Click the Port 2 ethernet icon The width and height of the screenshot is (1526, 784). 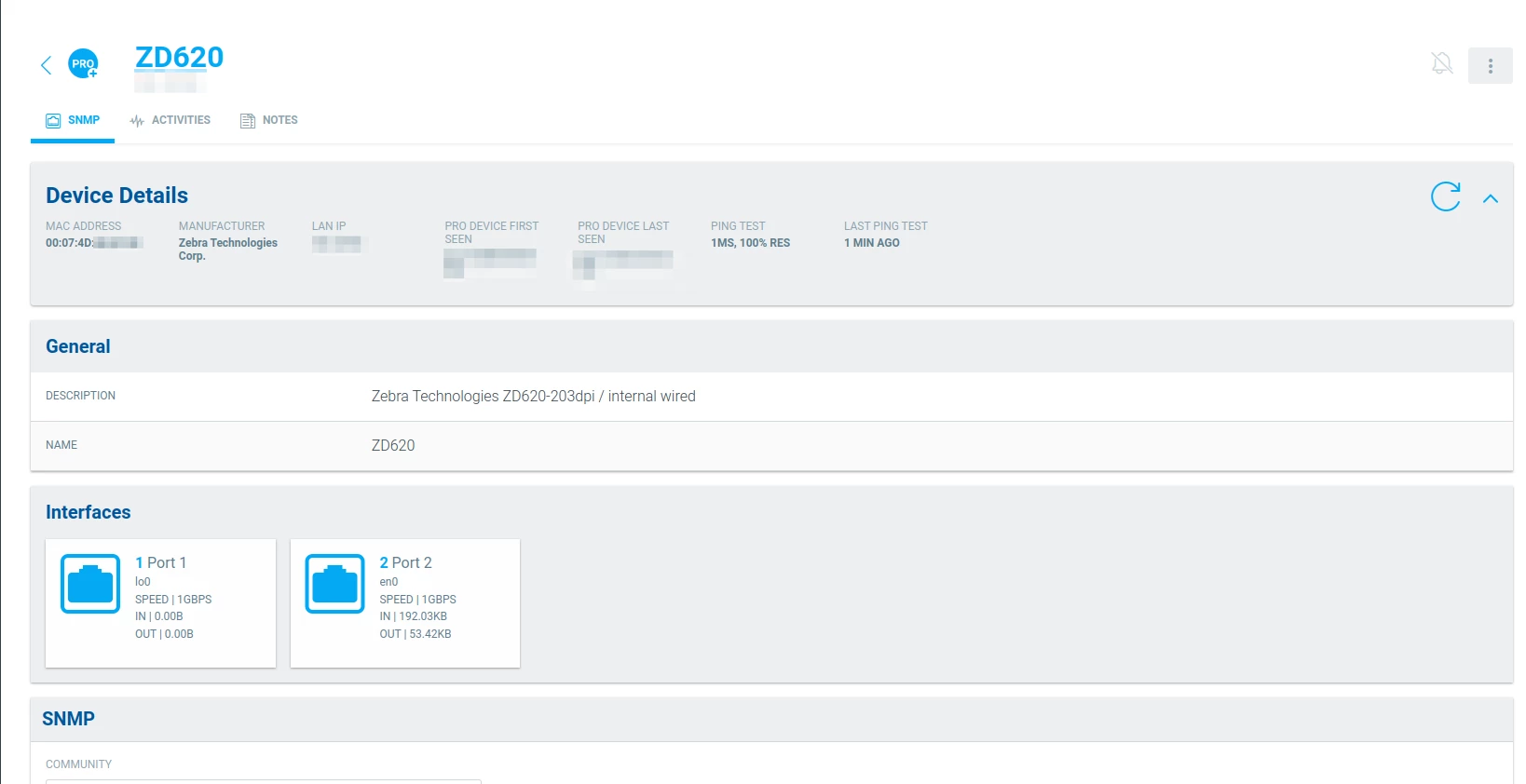click(x=334, y=584)
